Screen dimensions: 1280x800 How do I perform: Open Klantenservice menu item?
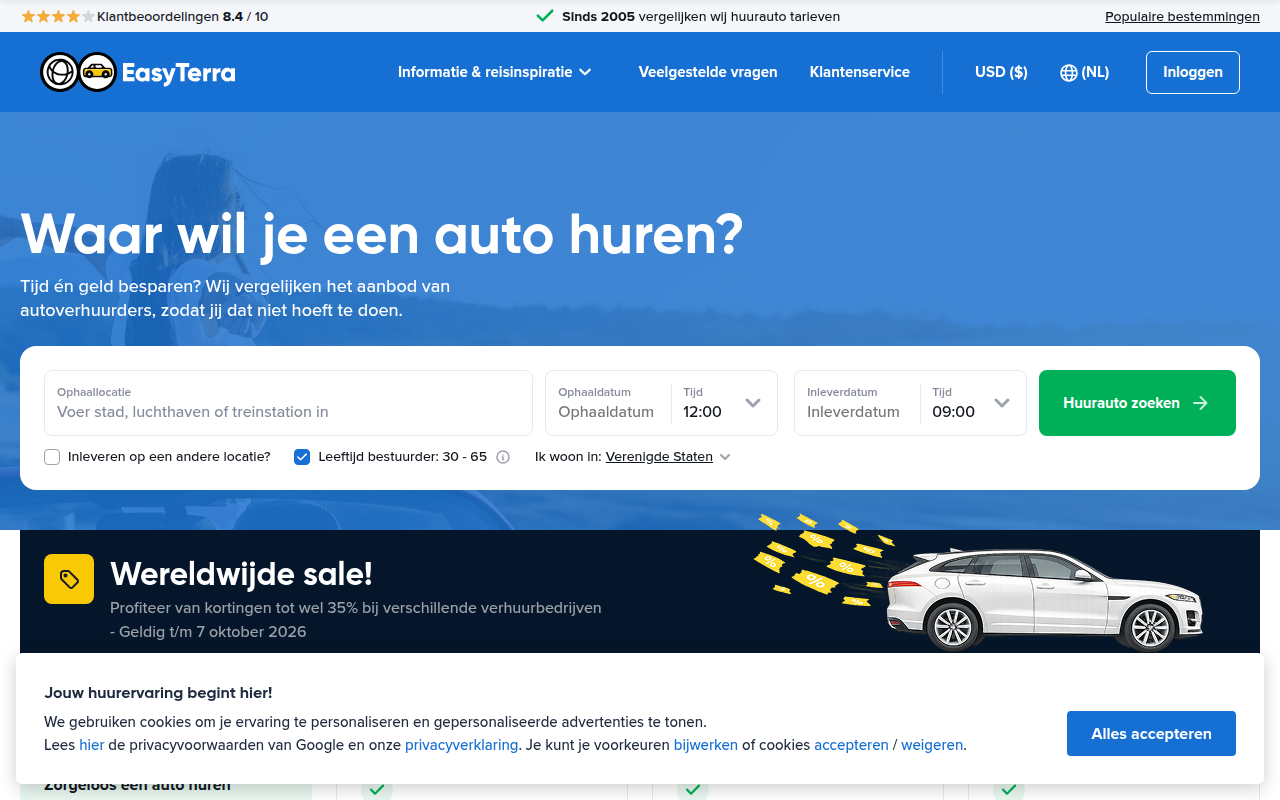point(860,72)
